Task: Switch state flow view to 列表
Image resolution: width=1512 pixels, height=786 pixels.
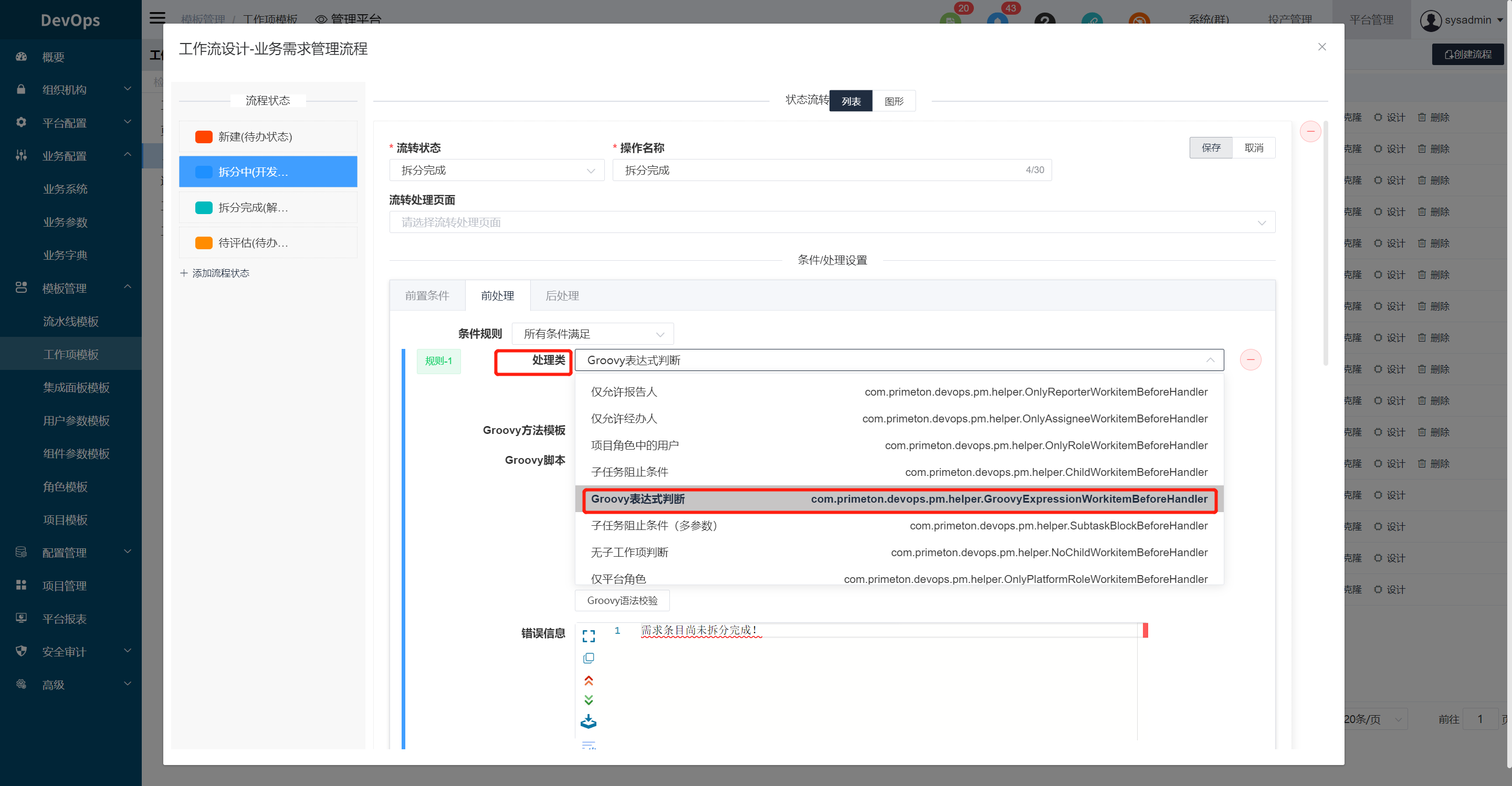Action: [x=850, y=101]
